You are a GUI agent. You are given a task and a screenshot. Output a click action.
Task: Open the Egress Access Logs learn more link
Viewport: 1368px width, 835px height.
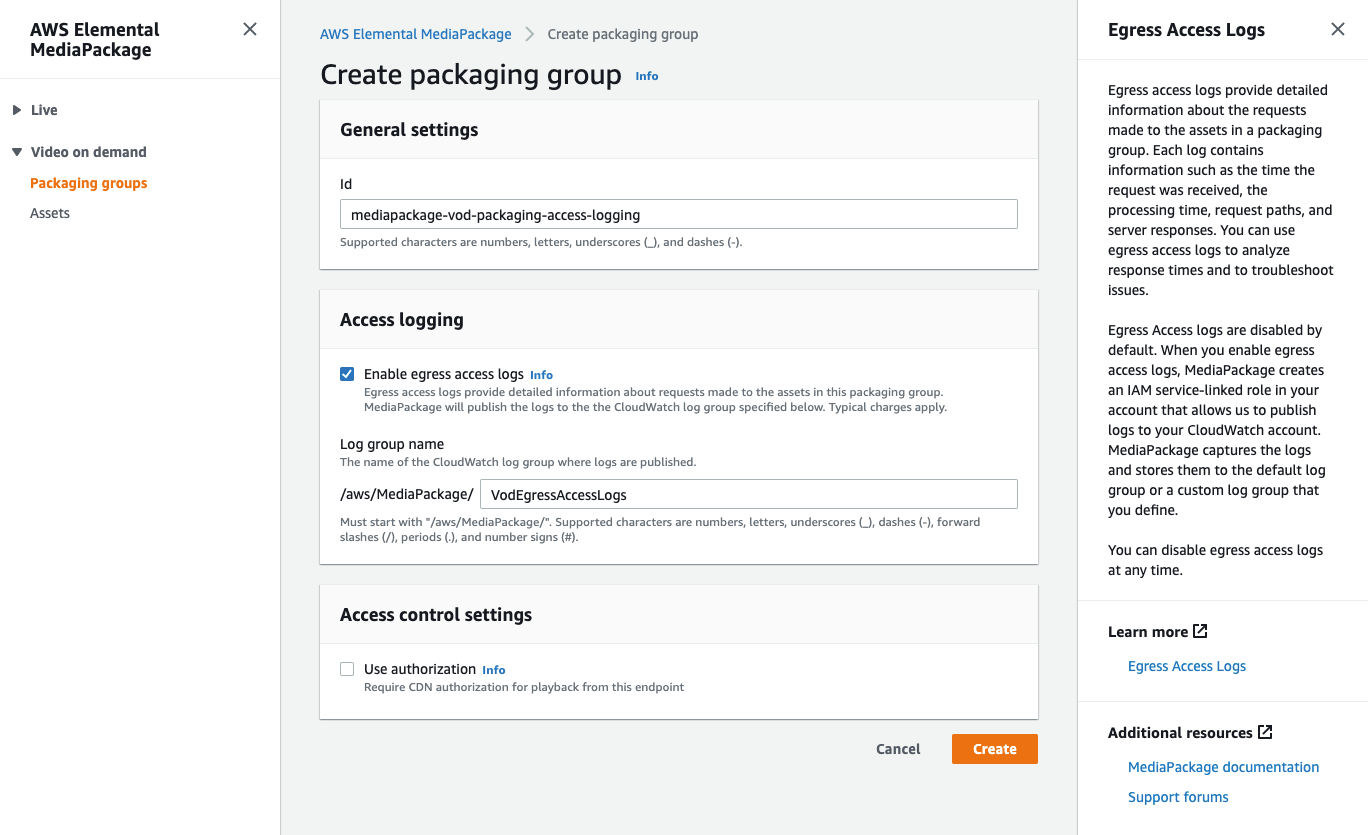[1187, 666]
